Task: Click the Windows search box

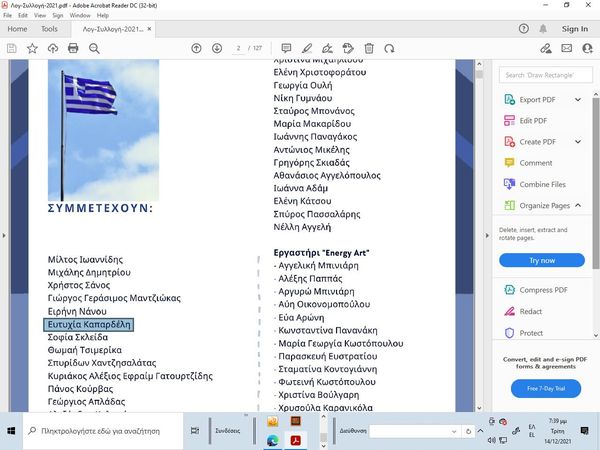Action: pos(103,431)
